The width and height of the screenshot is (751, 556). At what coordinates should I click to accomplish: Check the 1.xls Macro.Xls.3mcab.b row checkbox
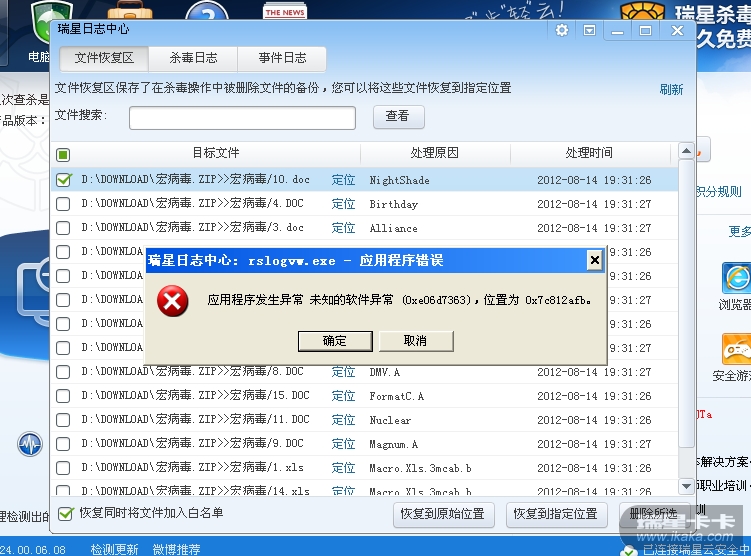click(63, 468)
